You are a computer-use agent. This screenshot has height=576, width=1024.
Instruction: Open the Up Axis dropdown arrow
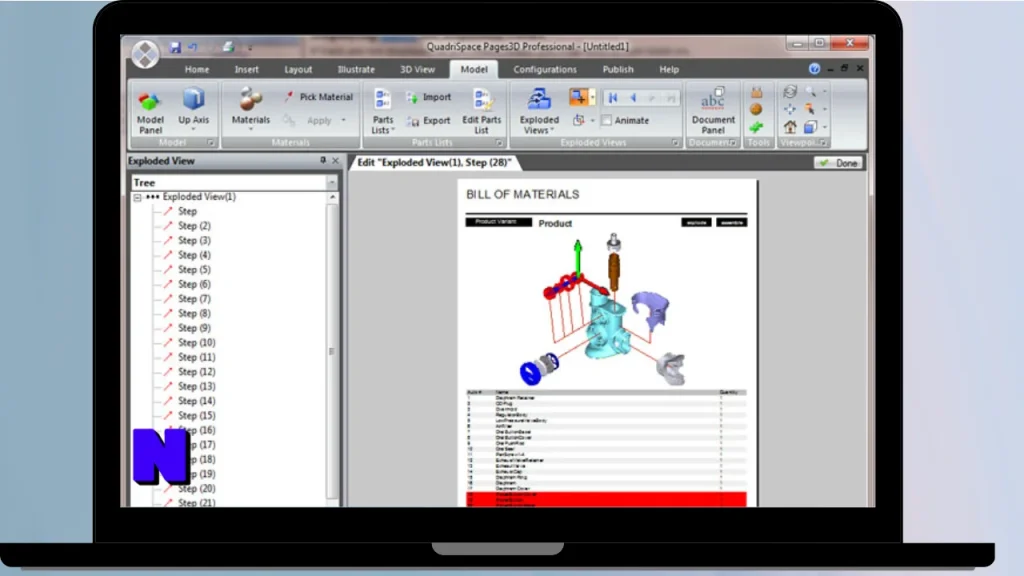click(x=193, y=129)
